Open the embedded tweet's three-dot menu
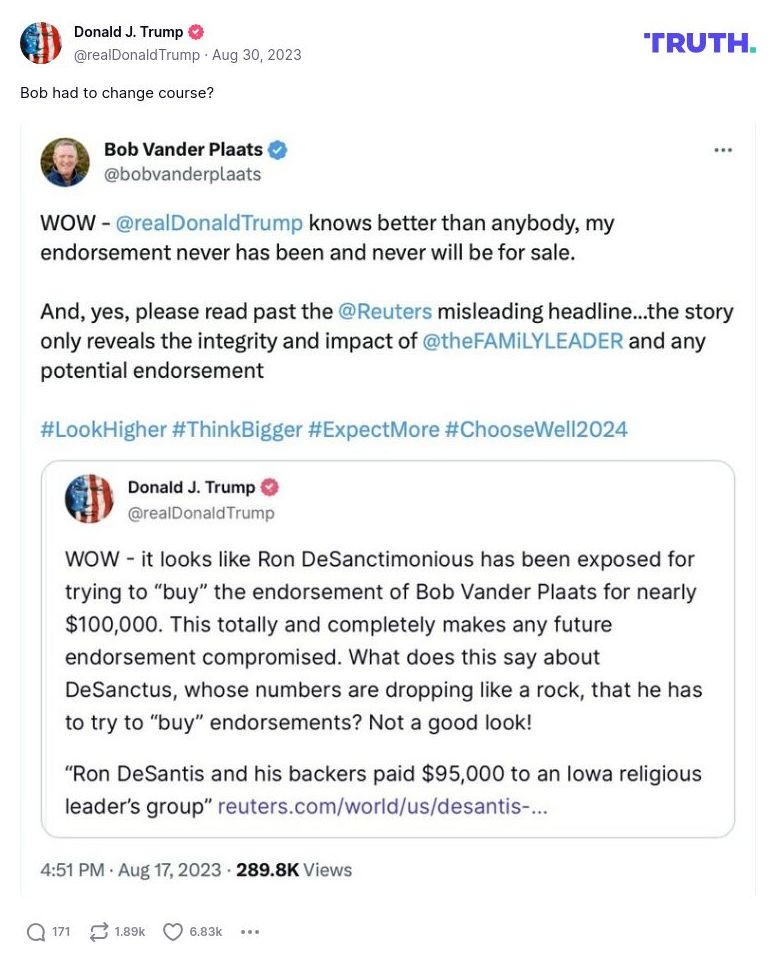The width and height of the screenshot is (777, 962). tap(723, 150)
